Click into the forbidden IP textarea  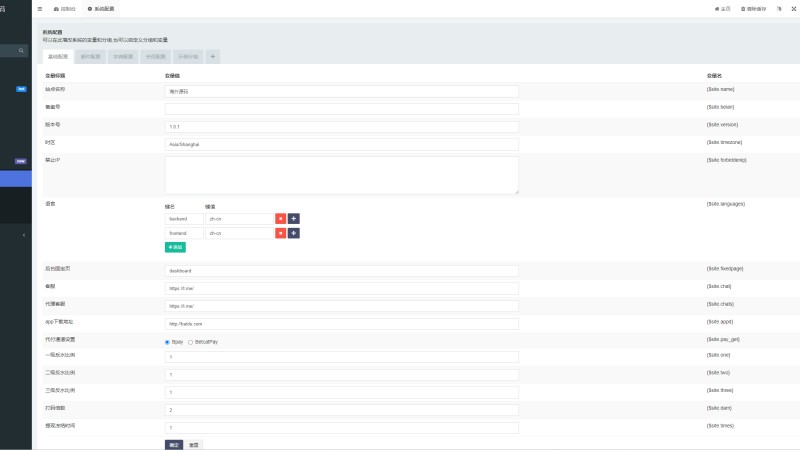point(342,175)
